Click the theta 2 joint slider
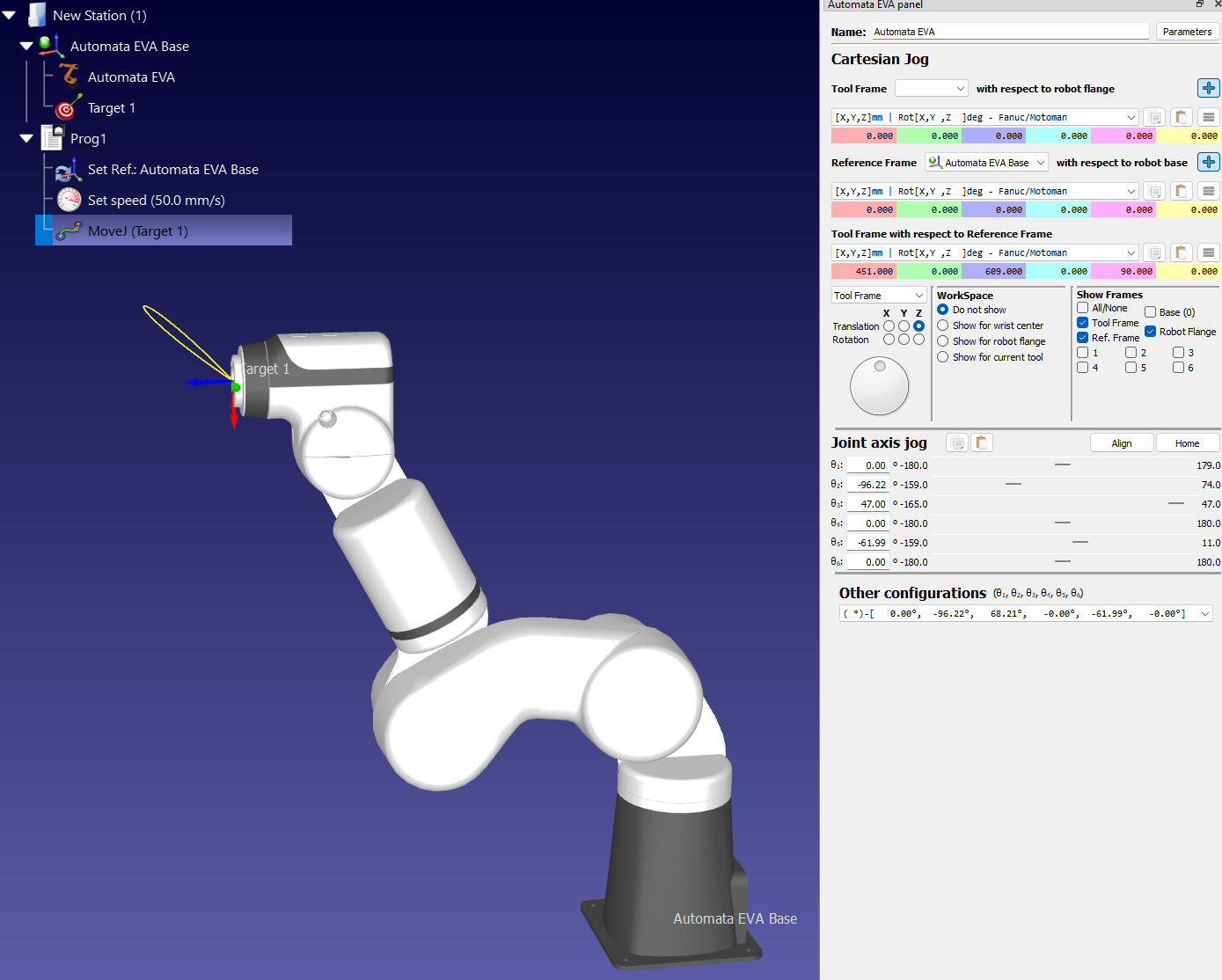This screenshot has width=1222, height=980. click(1013, 485)
